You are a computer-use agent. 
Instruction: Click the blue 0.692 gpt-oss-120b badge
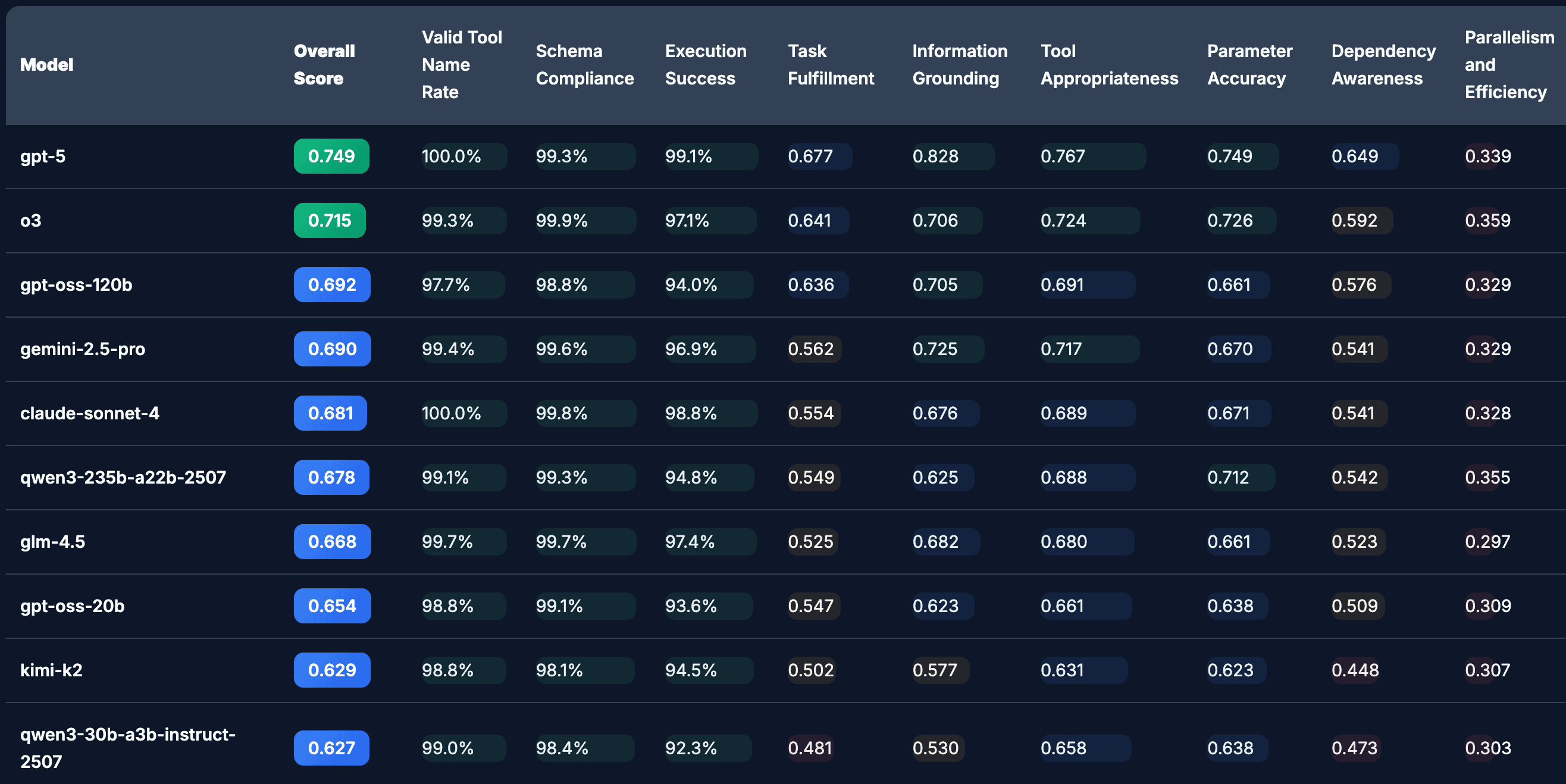332,284
